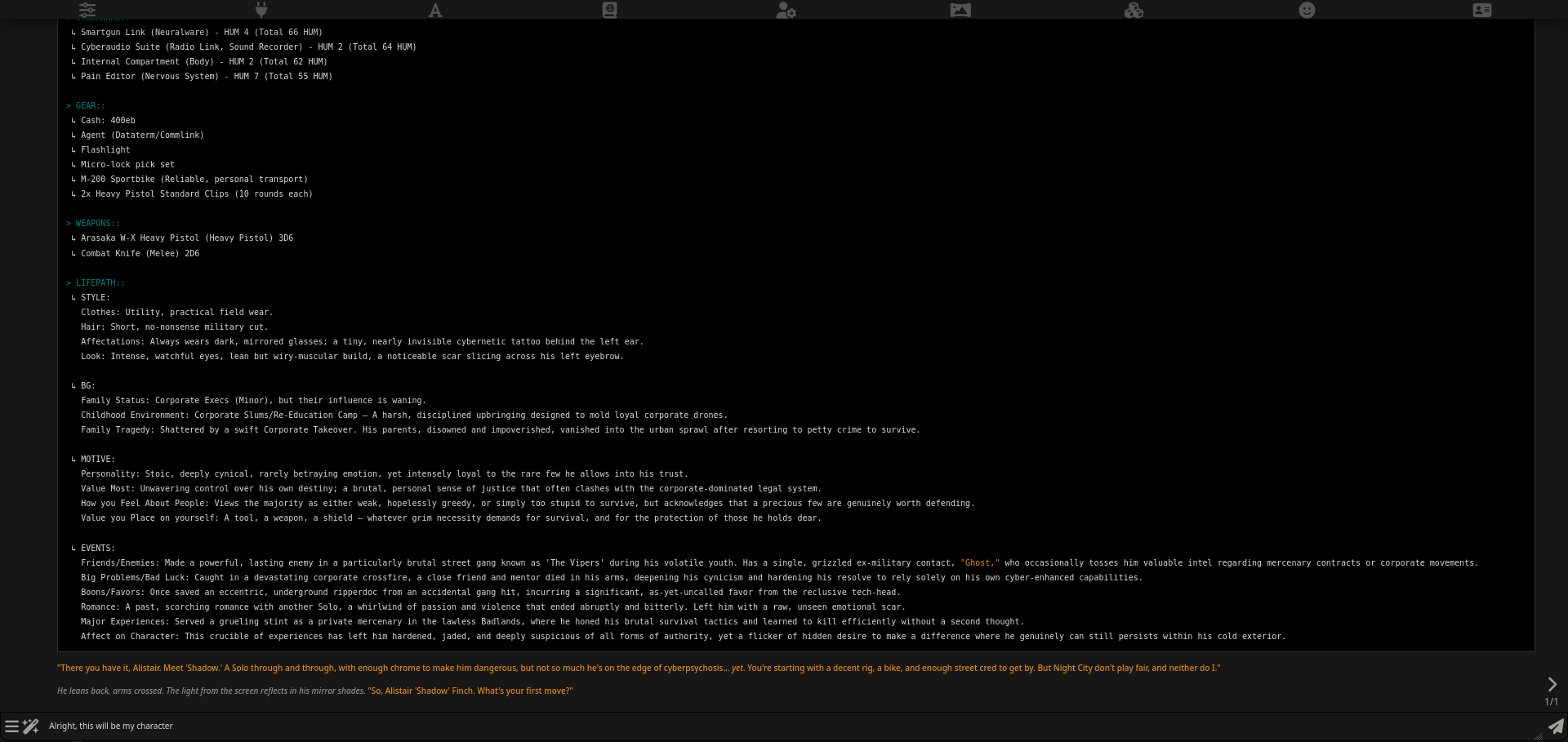Click the orange 'There you have it, Alistair' dialogue
The image size is (1568, 742).
point(639,669)
